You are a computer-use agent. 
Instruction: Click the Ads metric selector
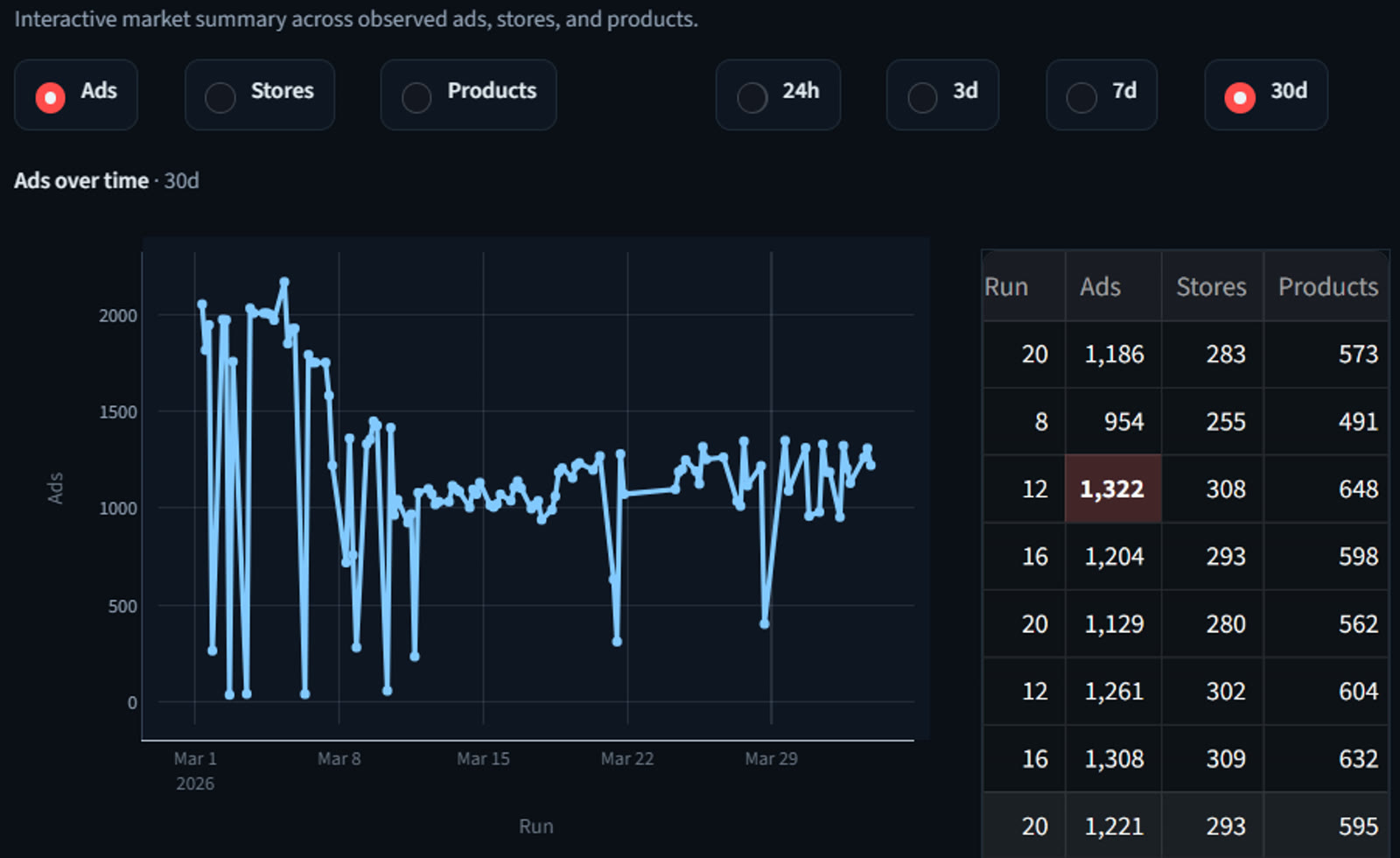76,95
